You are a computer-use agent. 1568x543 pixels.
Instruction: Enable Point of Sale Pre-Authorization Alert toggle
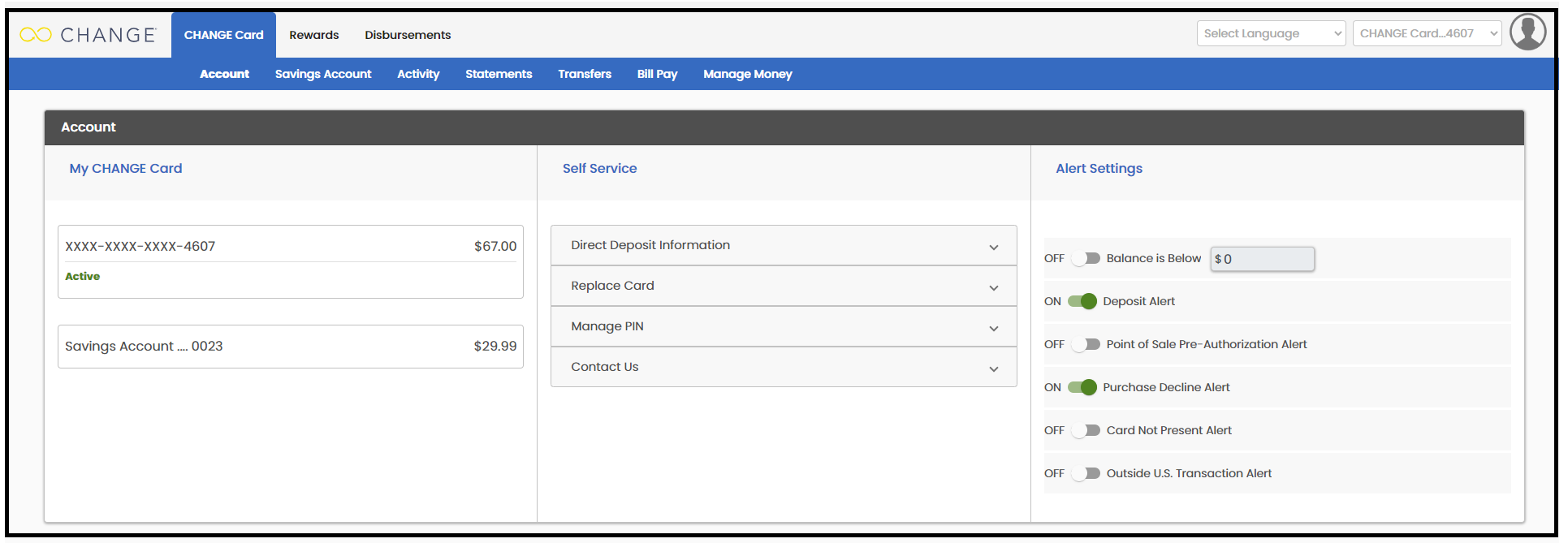1085,344
